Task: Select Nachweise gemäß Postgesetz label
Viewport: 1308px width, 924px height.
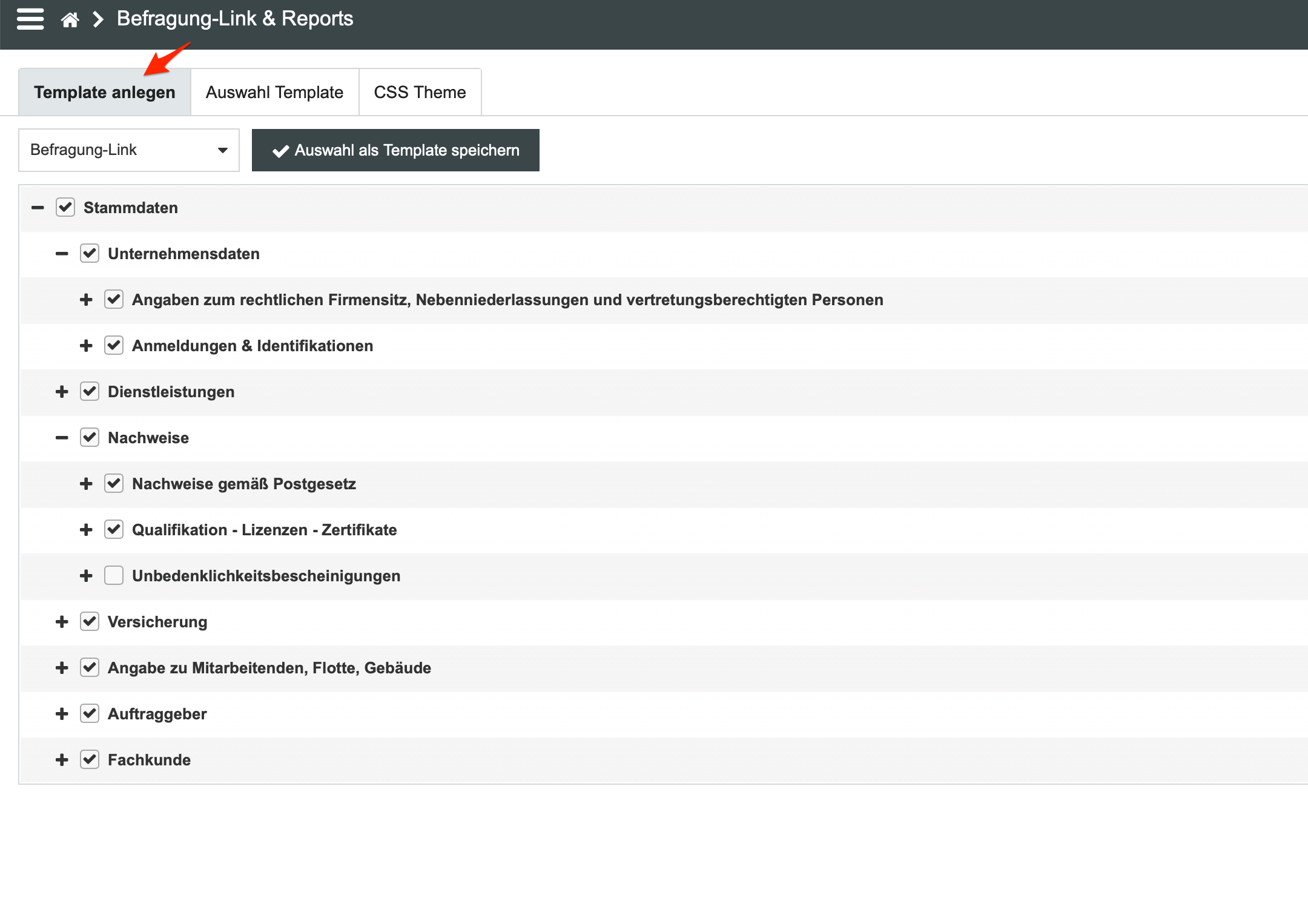Action: [x=244, y=484]
